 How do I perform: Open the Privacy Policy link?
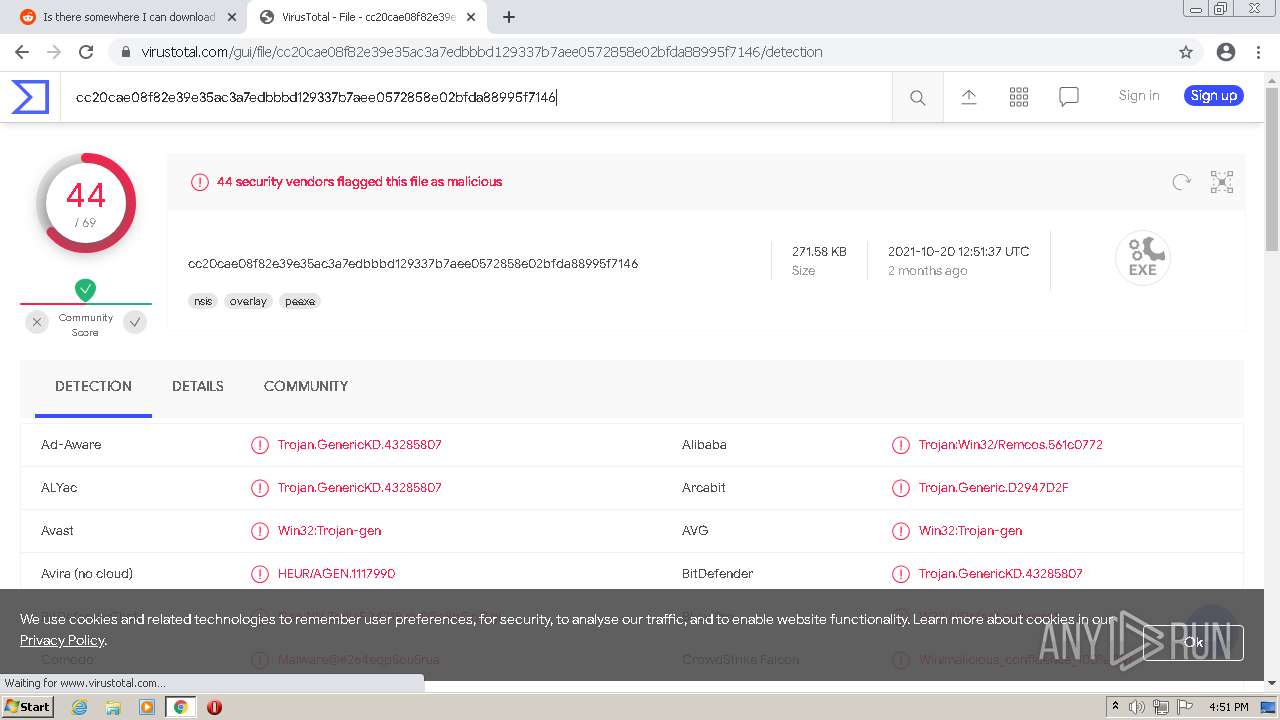point(62,640)
